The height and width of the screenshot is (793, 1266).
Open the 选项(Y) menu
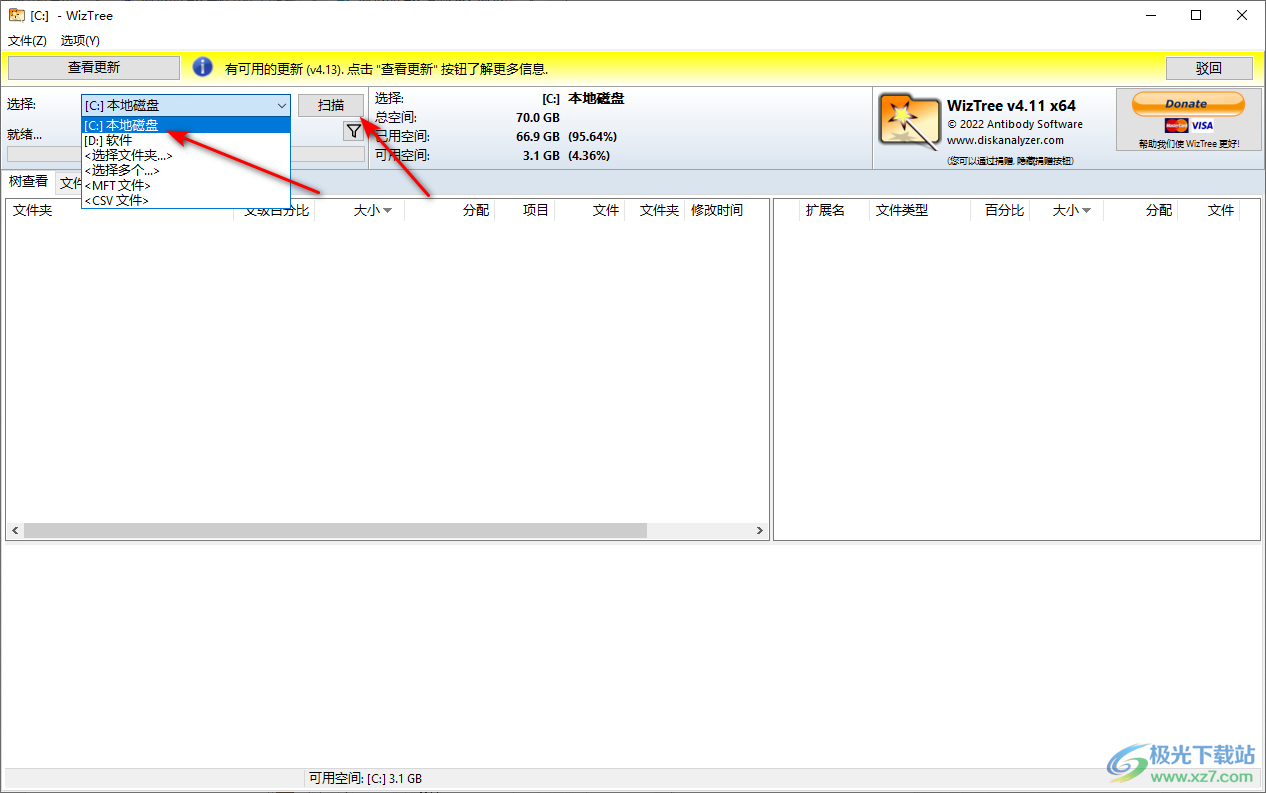[80, 41]
